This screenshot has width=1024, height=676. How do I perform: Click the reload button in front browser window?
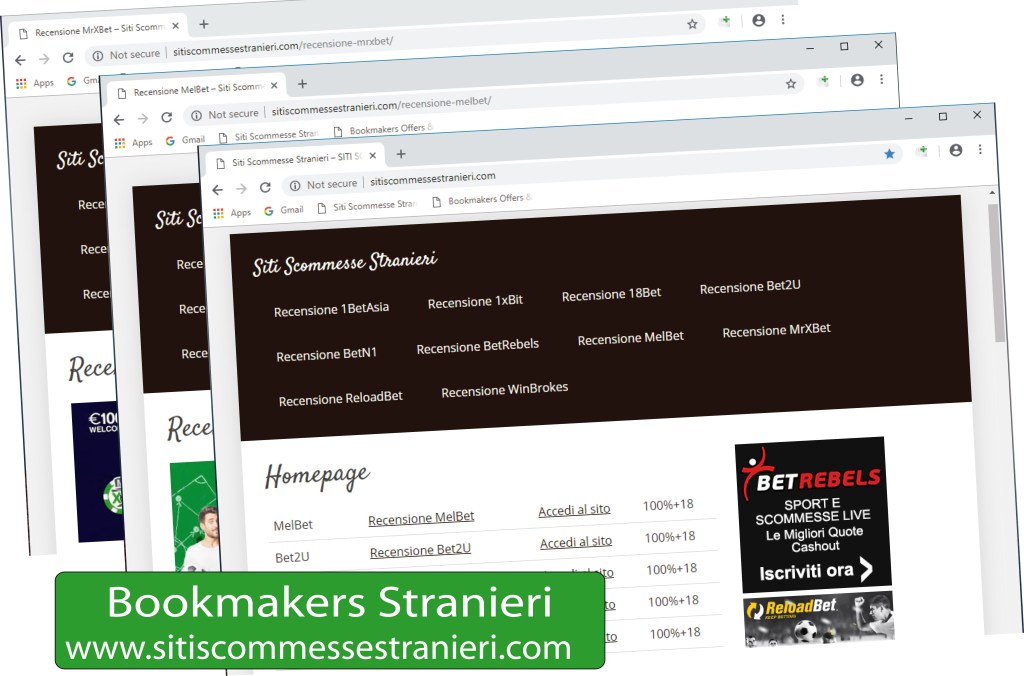pos(265,187)
